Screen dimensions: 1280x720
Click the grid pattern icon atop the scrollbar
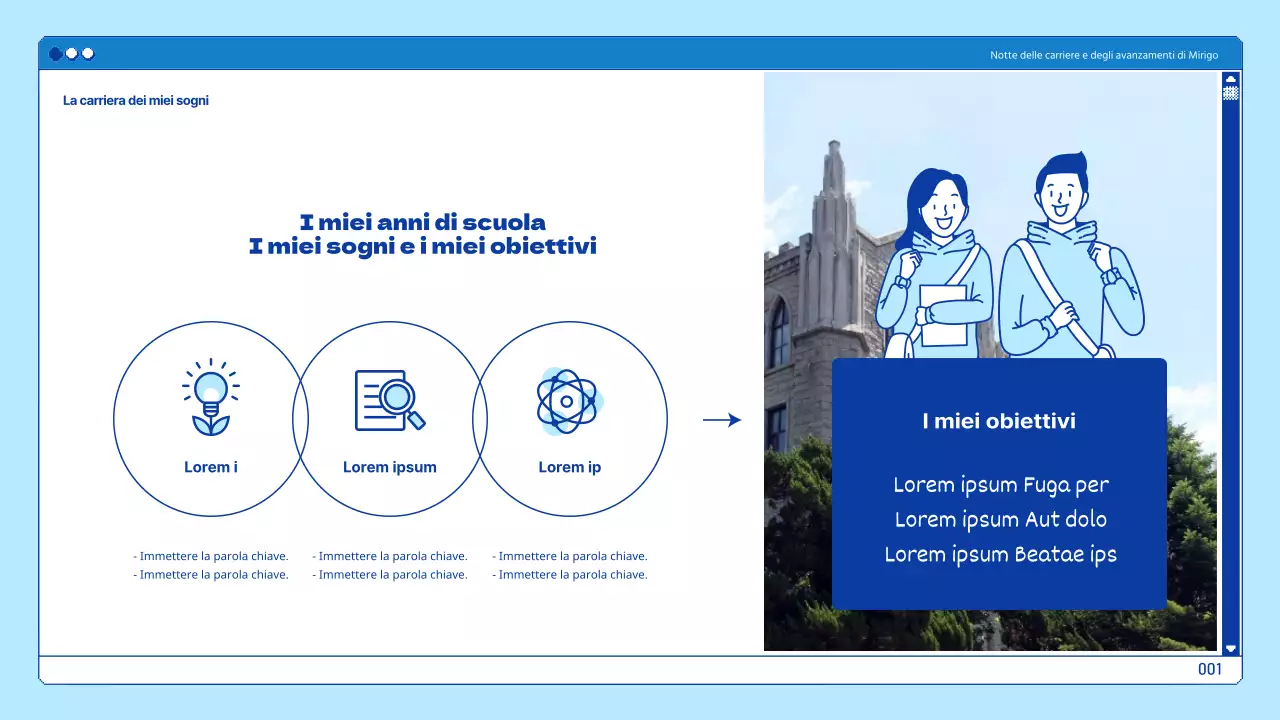pyautogui.click(x=1230, y=92)
